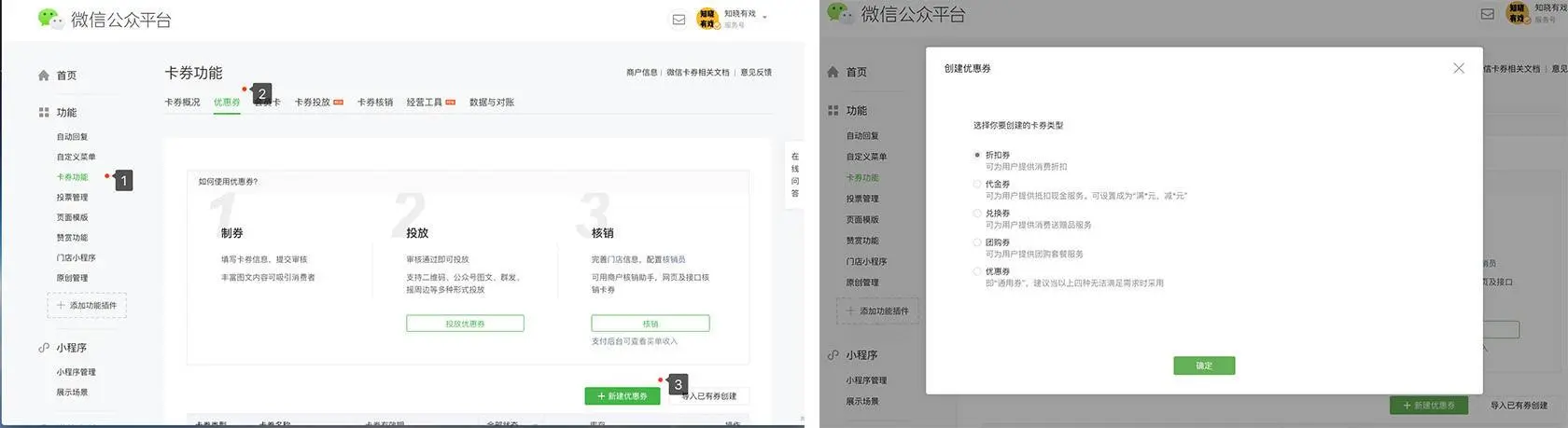Viewport: 1568px width, 428px height.
Task: Open the mail envelope icon in left screenshot header
Action: coord(679,20)
